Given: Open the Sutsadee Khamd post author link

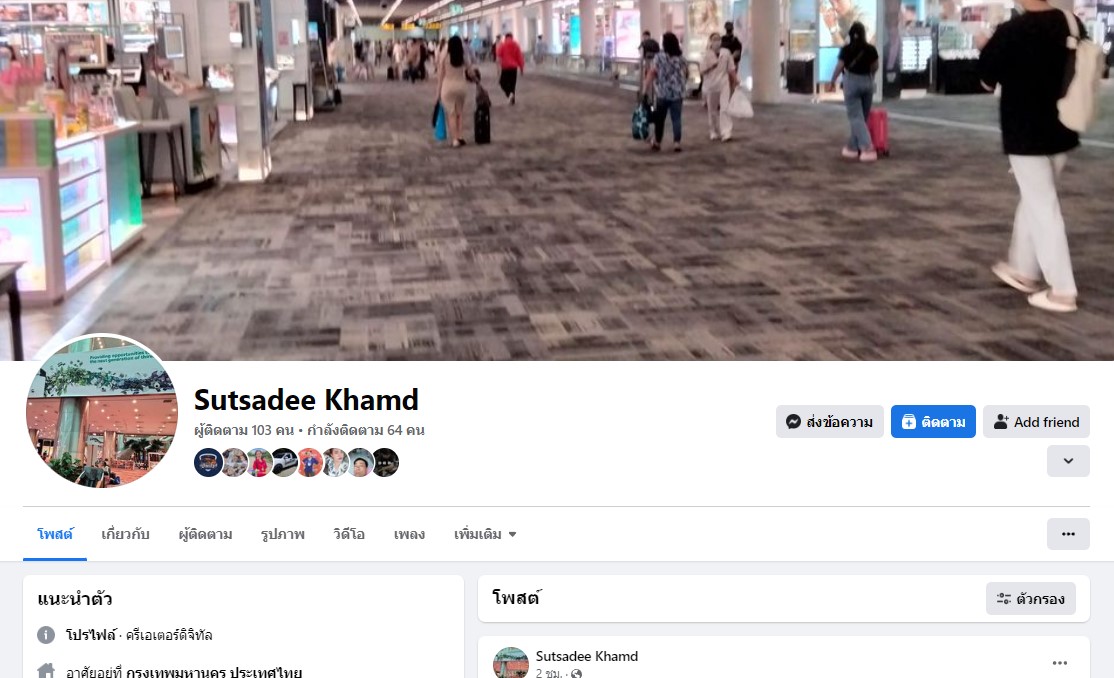Looking at the screenshot, I should click(x=586, y=656).
